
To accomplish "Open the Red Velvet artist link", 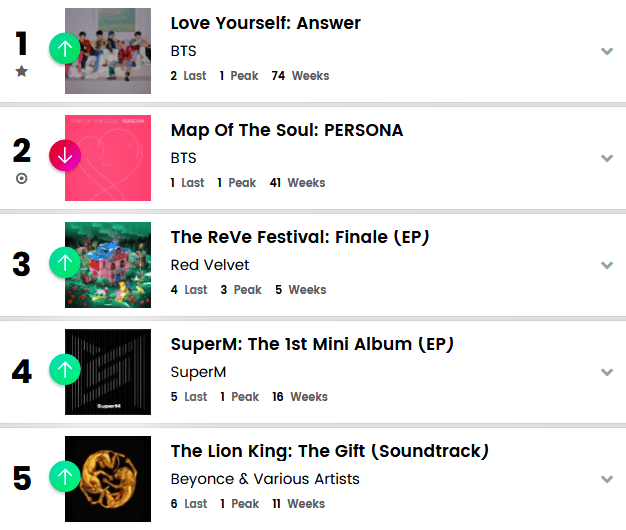I will [x=210, y=265].
